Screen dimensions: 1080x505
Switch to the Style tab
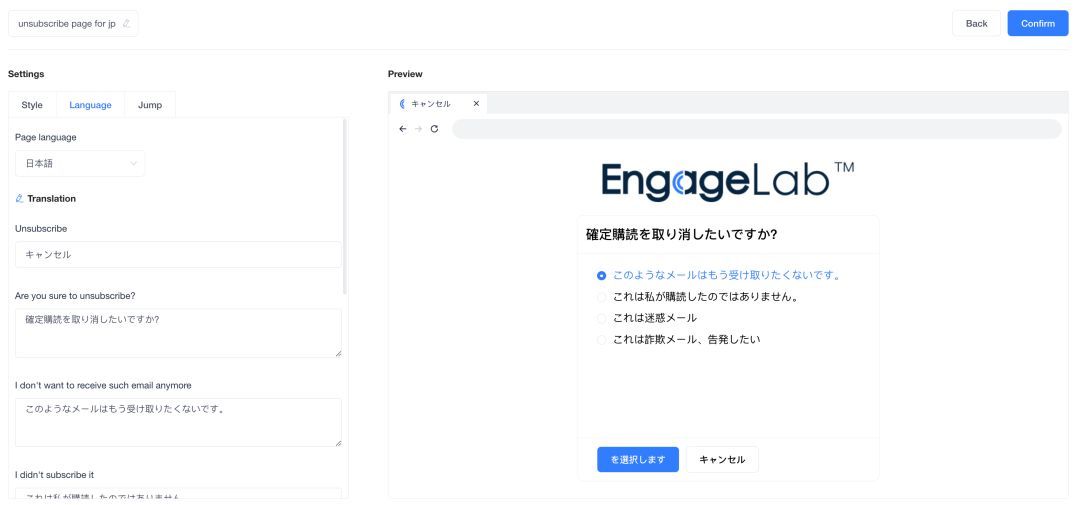coord(32,105)
